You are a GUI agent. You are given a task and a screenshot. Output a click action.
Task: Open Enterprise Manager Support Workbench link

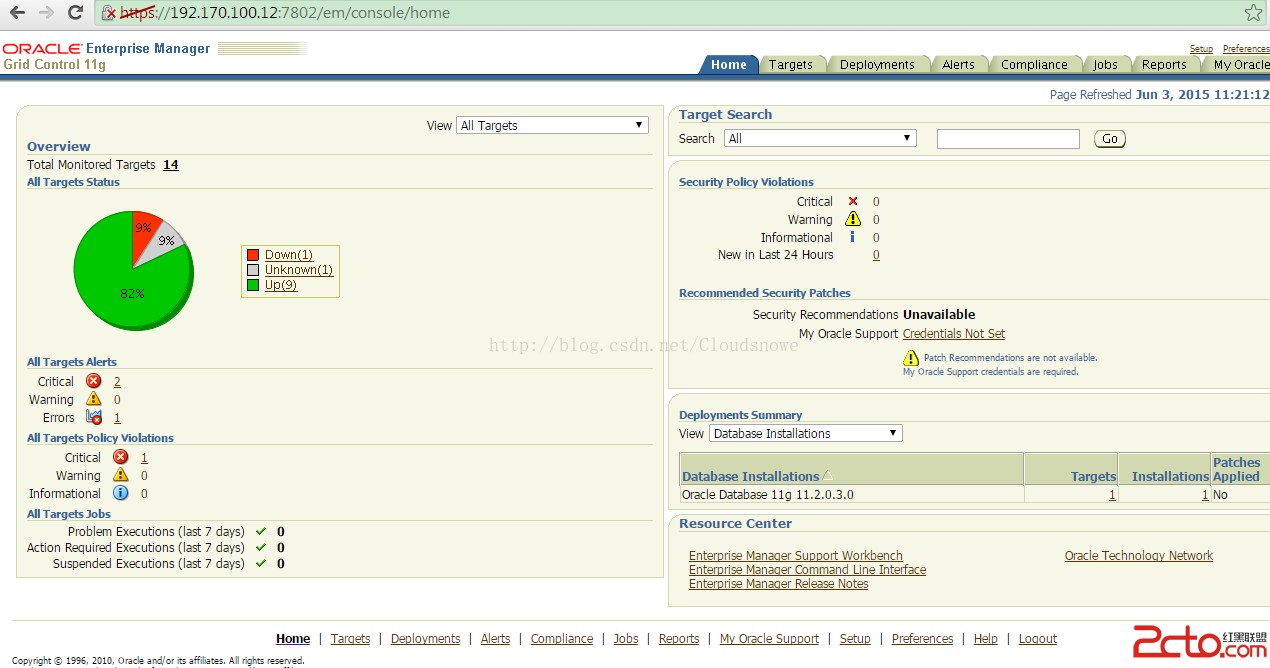[796, 555]
